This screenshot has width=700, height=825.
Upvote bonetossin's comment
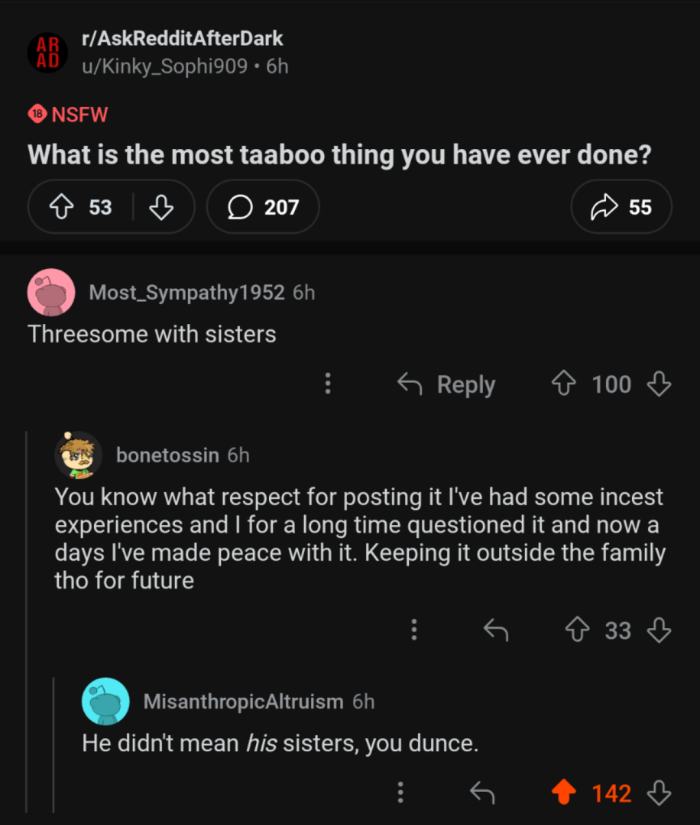[x=577, y=629]
